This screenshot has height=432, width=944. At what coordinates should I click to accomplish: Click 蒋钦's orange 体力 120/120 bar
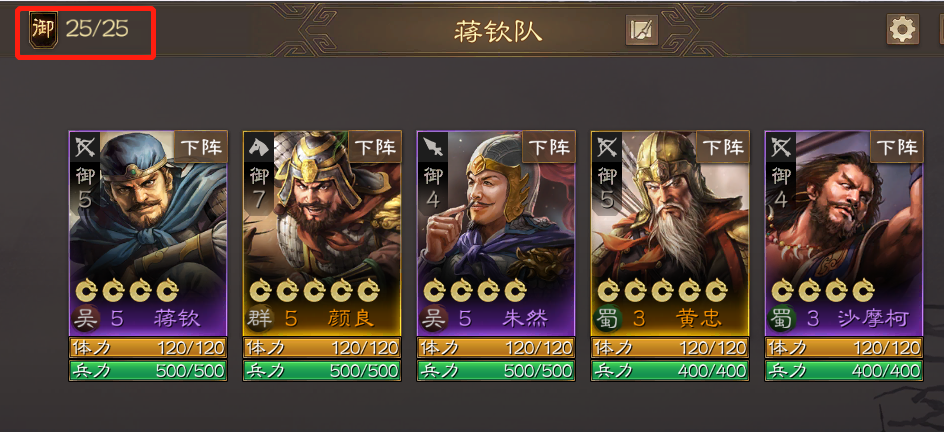click(x=148, y=347)
